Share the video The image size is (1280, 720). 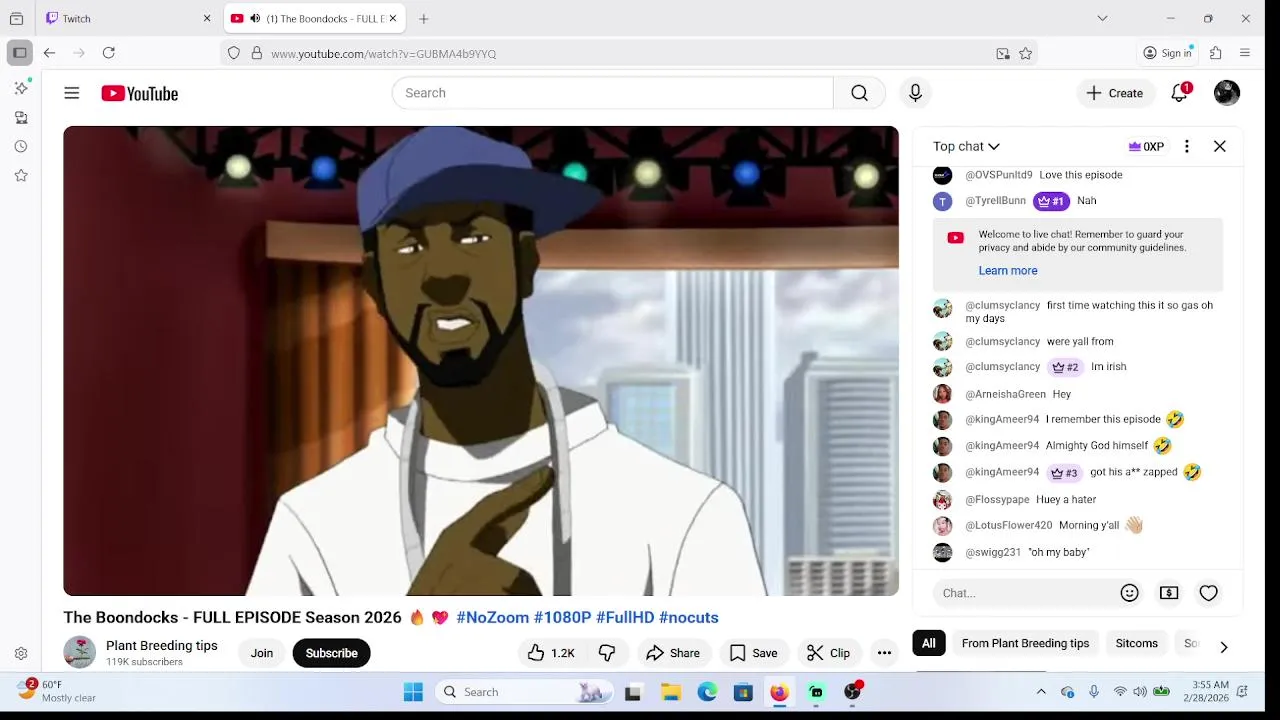pyautogui.click(x=673, y=653)
